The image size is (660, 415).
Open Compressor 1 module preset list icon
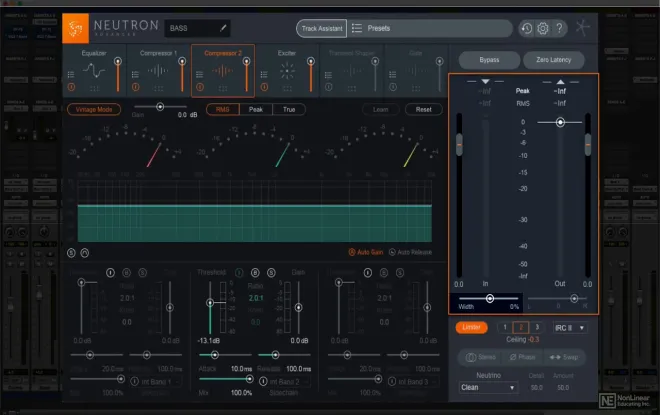tap(135, 74)
